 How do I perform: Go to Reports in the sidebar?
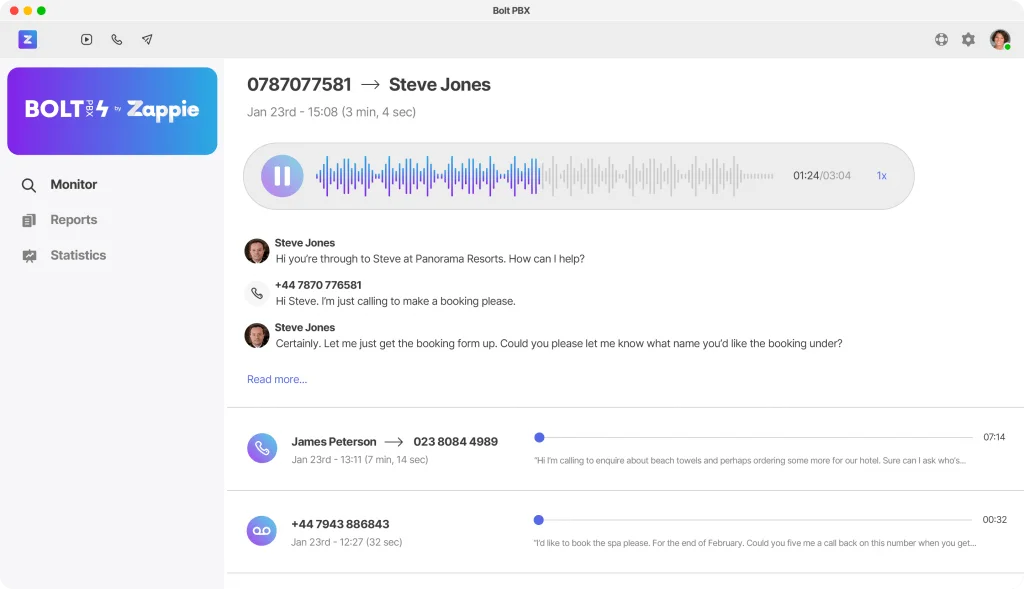pyautogui.click(x=74, y=220)
